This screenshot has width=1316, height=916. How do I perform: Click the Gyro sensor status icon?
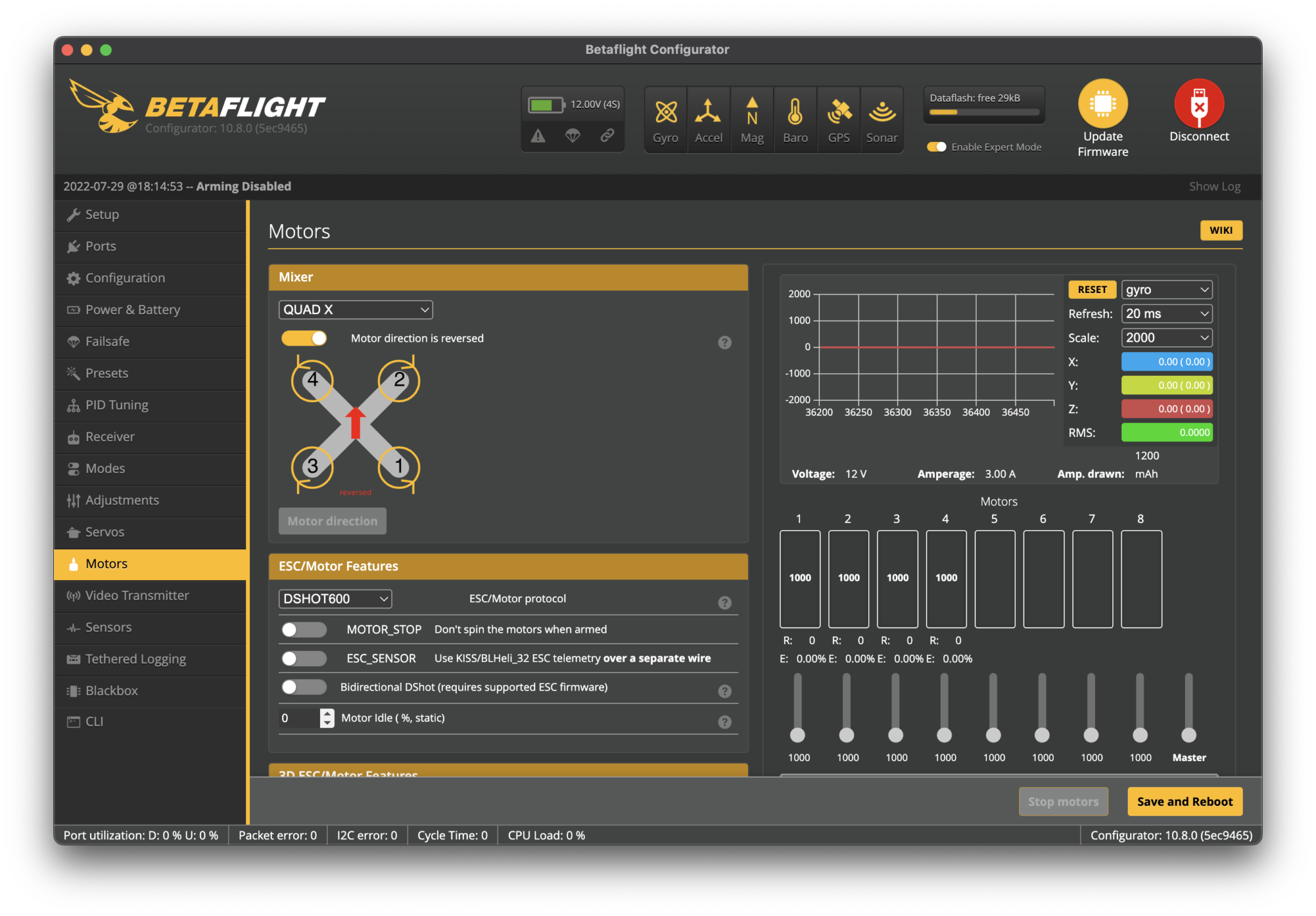point(666,112)
